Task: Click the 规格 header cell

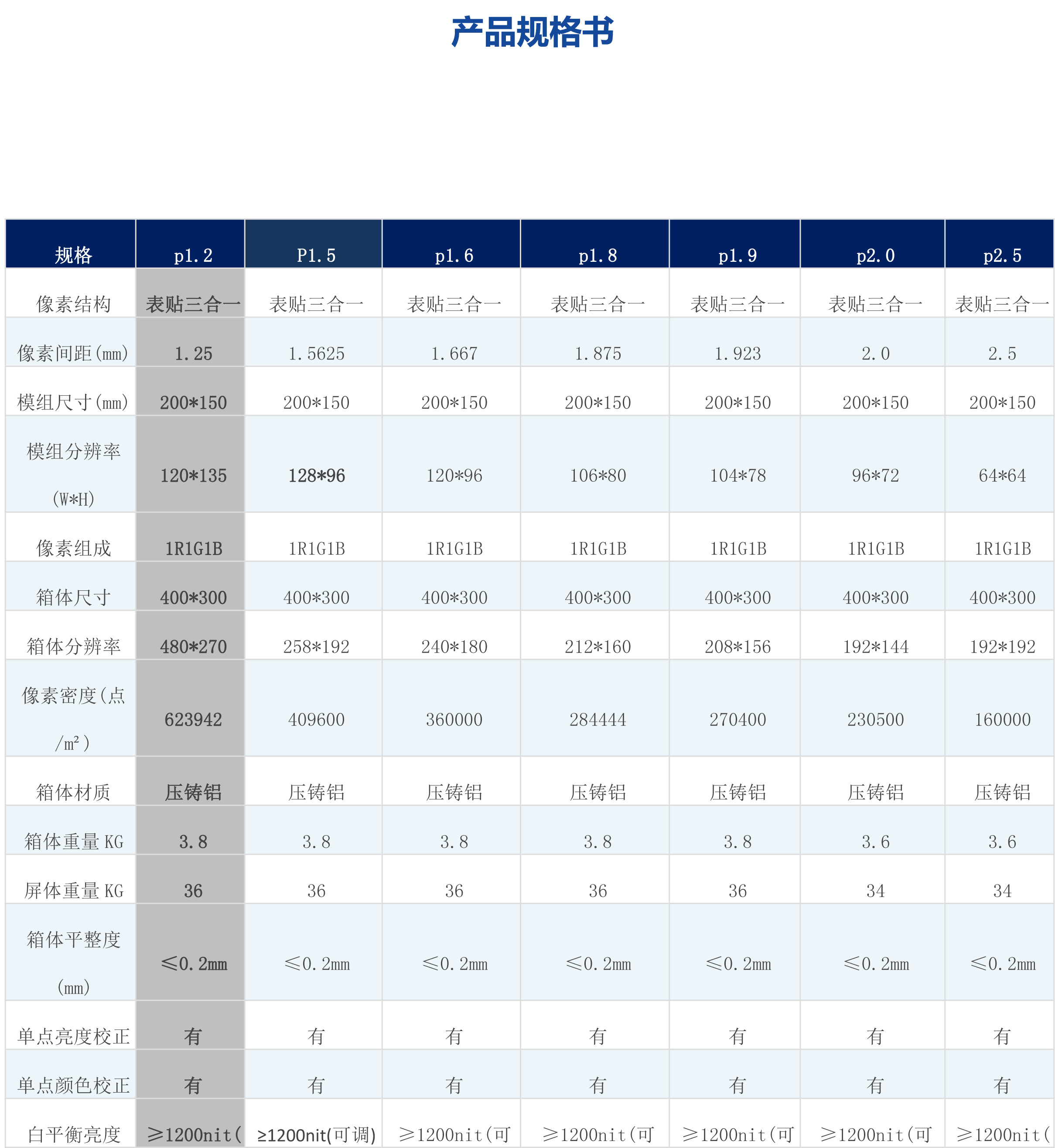Action: click(73, 255)
